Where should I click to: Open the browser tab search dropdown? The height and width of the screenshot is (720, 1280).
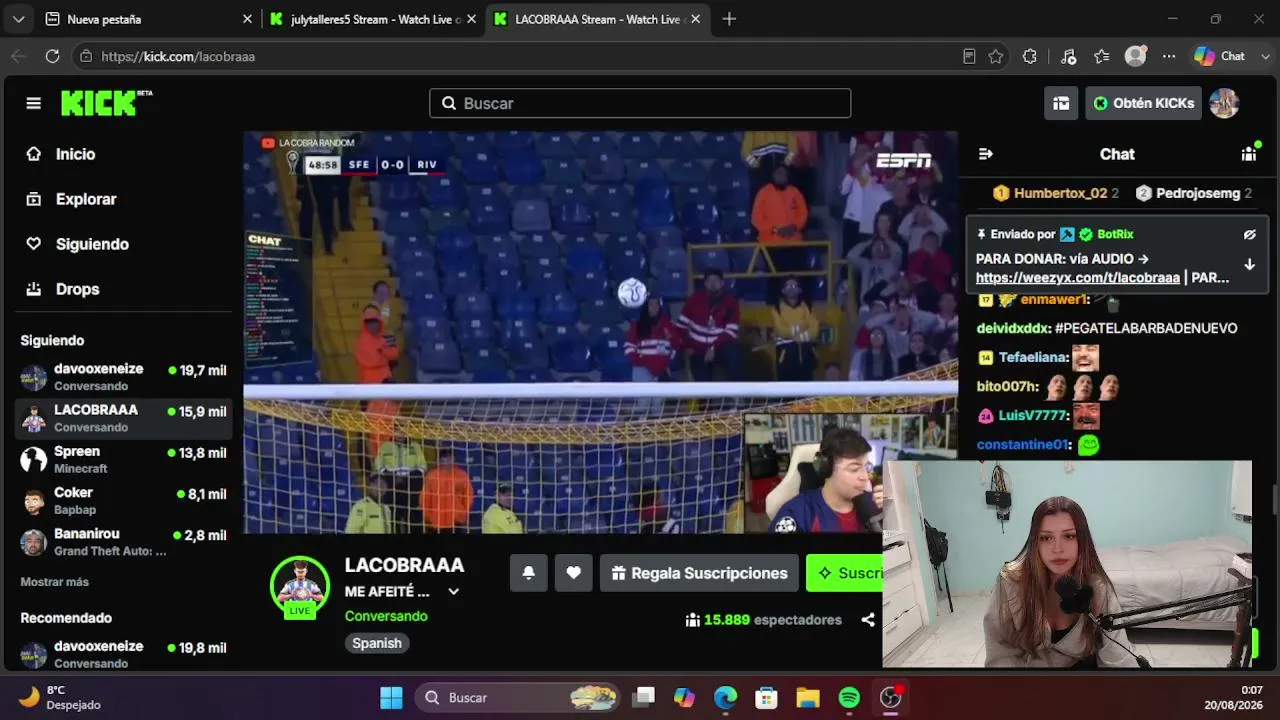pyautogui.click(x=19, y=19)
